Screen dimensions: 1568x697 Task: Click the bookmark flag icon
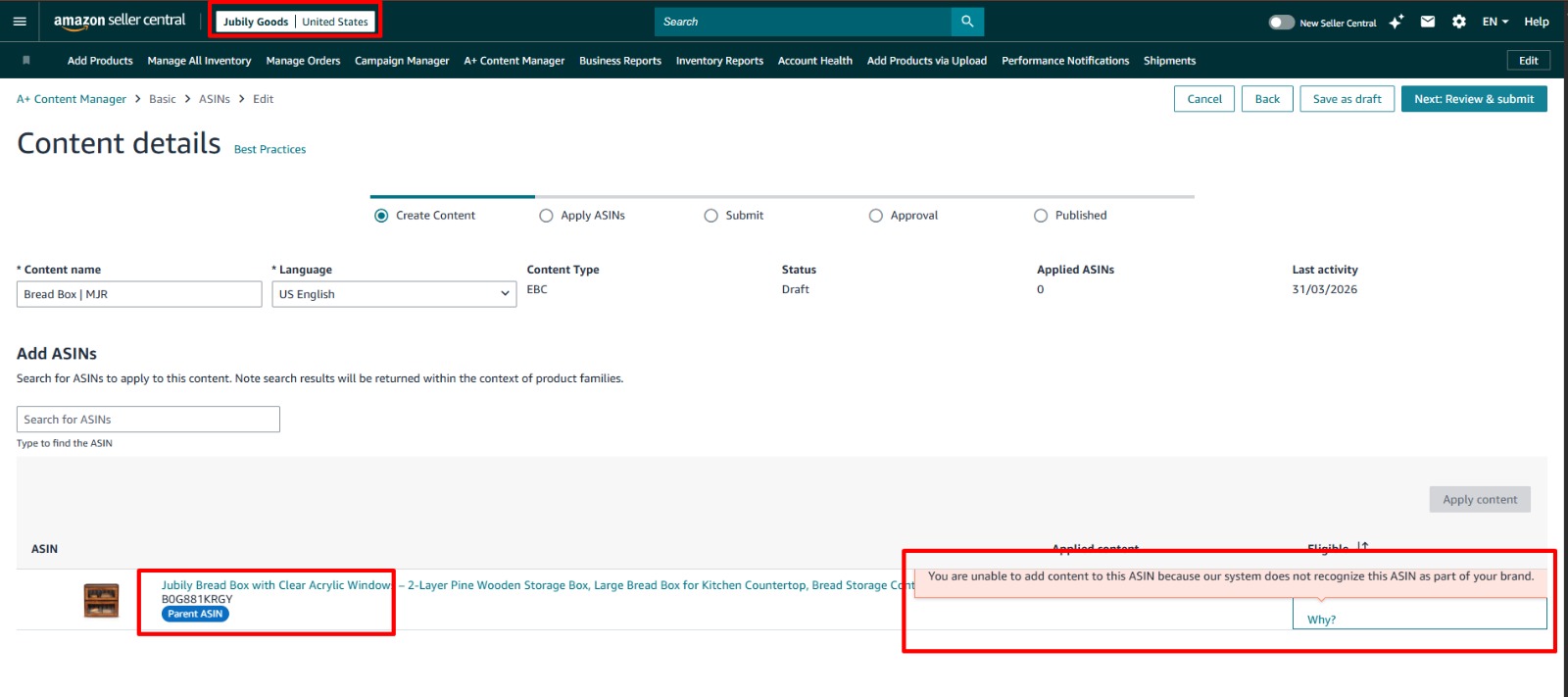(26, 61)
